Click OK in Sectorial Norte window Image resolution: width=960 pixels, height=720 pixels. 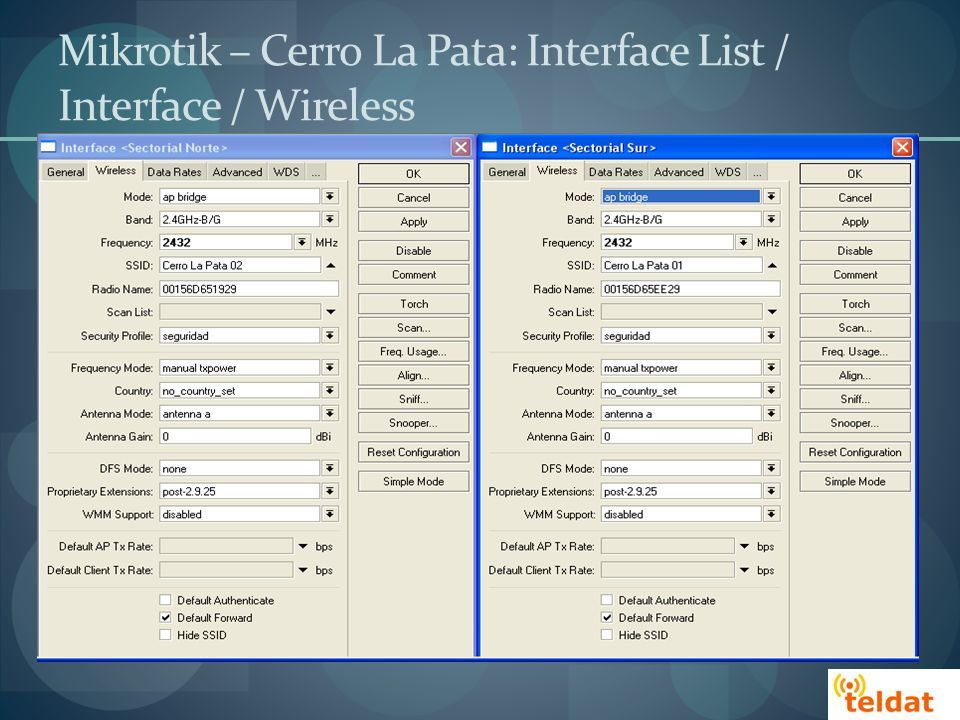[414, 174]
